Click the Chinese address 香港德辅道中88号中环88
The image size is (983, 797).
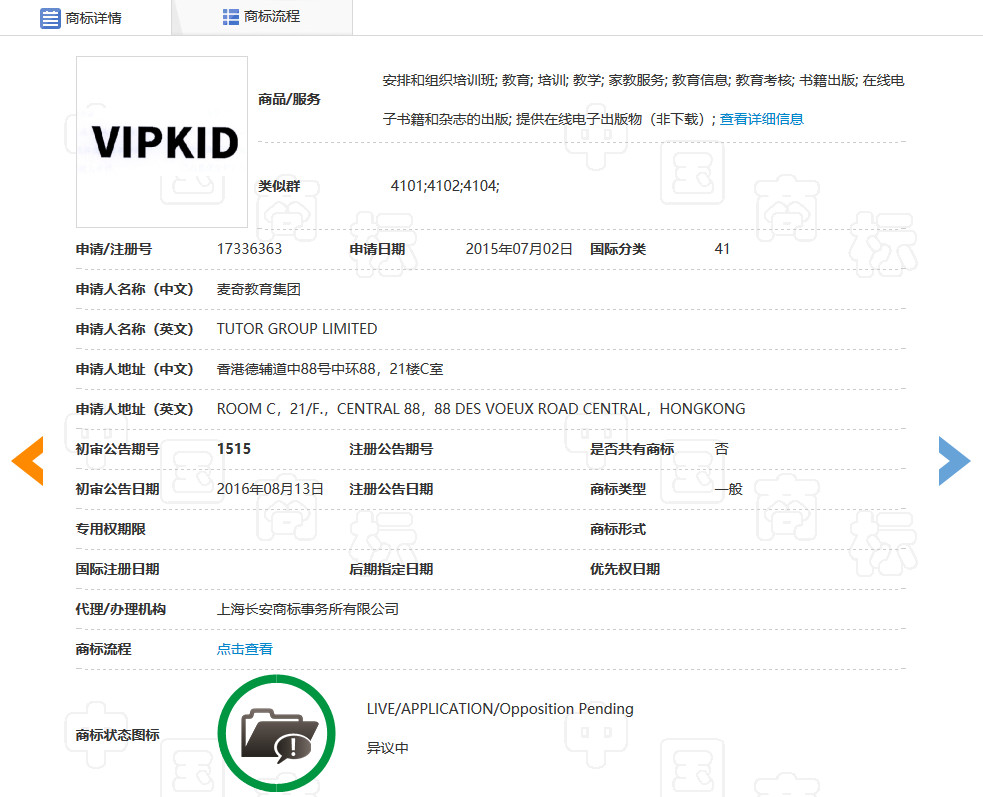330,369
